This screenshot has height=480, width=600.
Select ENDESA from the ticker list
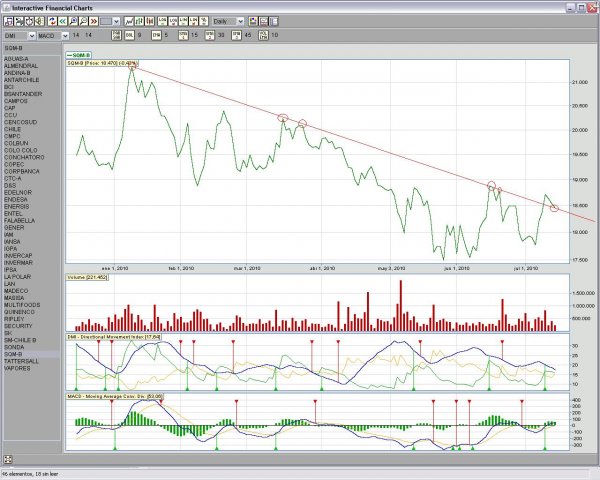click(x=16, y=198)
